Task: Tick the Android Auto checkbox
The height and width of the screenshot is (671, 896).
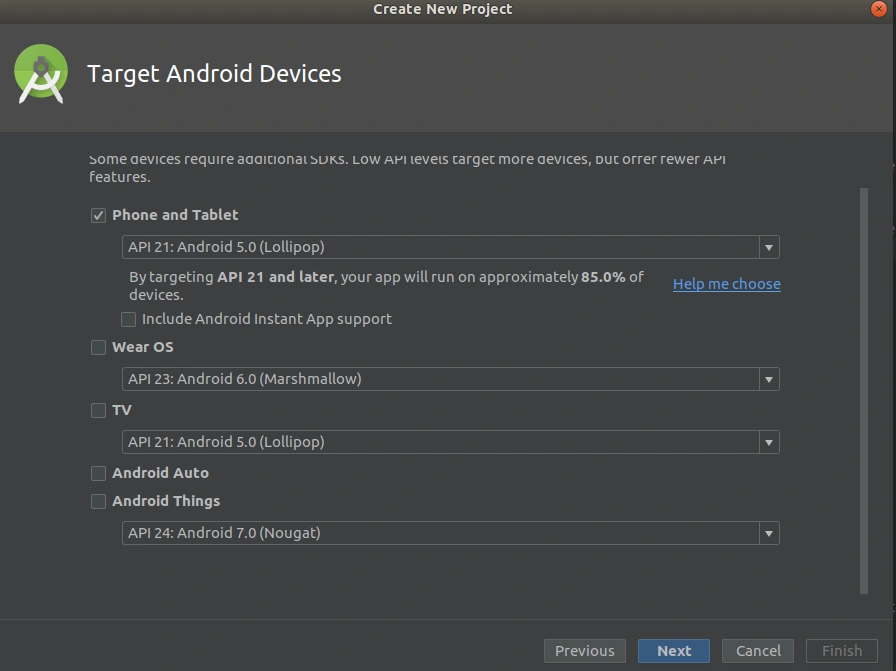Action: [98, 473]
